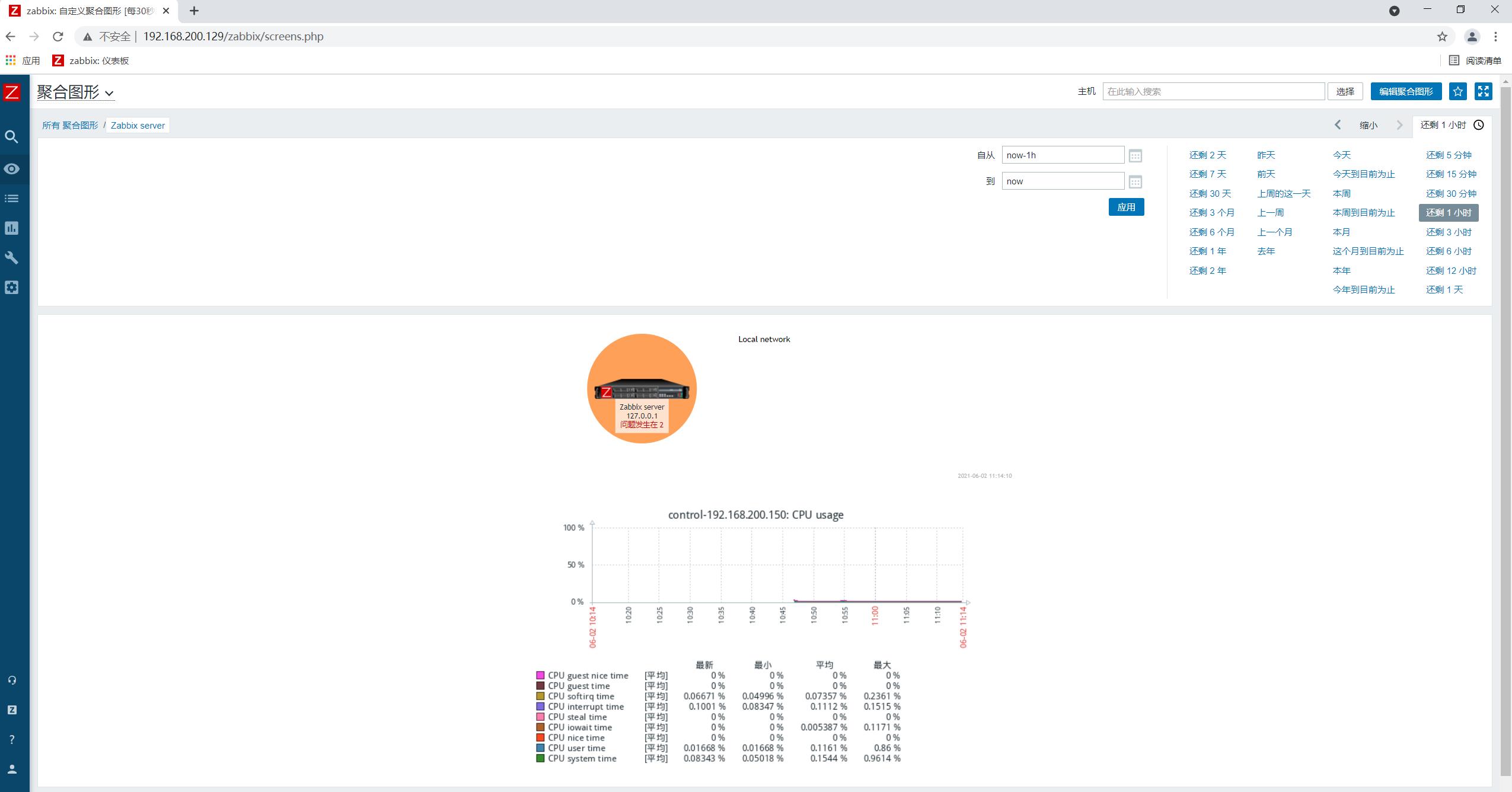Click the CPU system time color swatch
1512x792 pixels.
coord(540,758)
